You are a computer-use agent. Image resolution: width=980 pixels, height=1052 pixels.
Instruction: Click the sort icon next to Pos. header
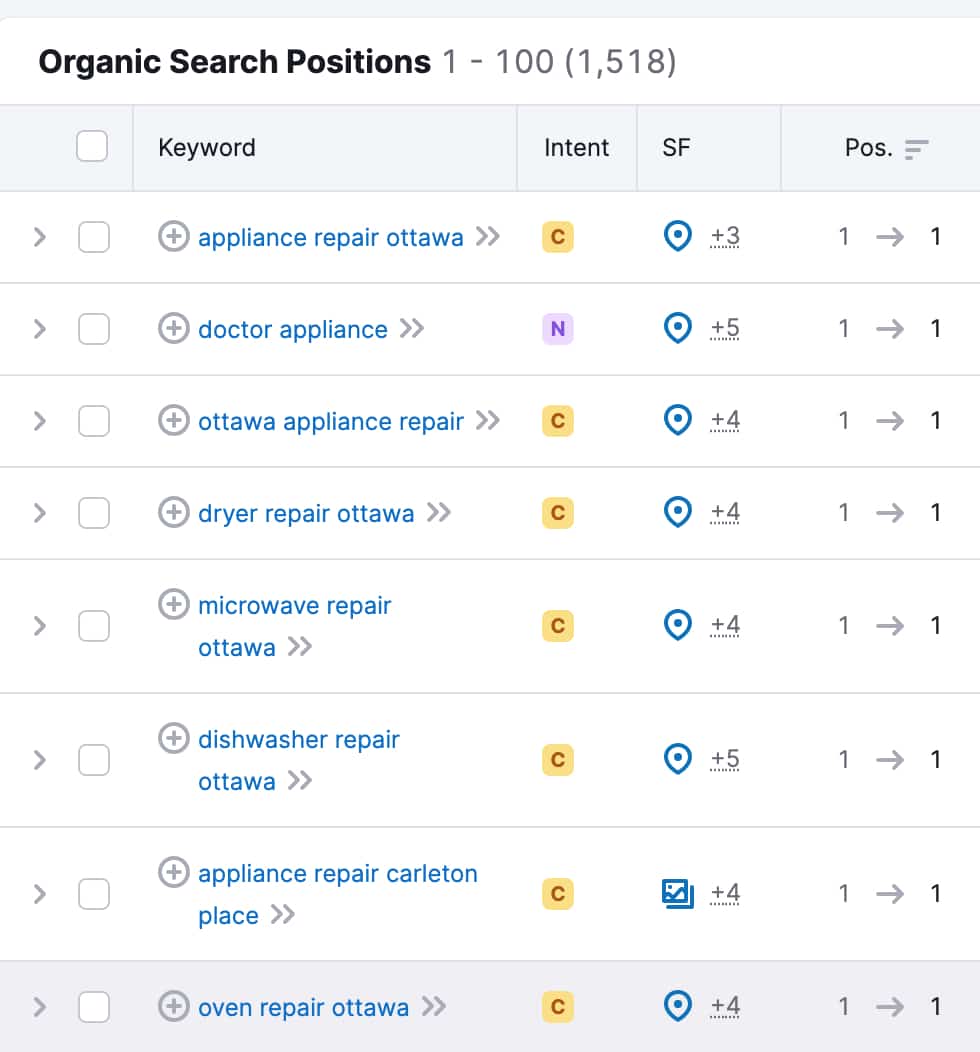(x=916, y=149)
